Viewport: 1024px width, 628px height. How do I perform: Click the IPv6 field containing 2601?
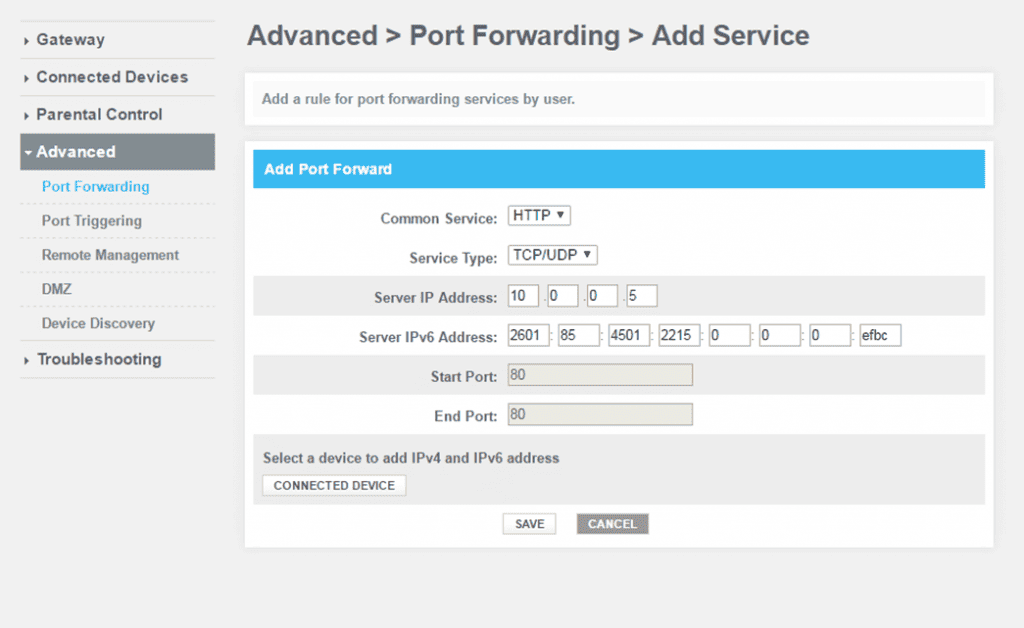(x=529, y=336)
